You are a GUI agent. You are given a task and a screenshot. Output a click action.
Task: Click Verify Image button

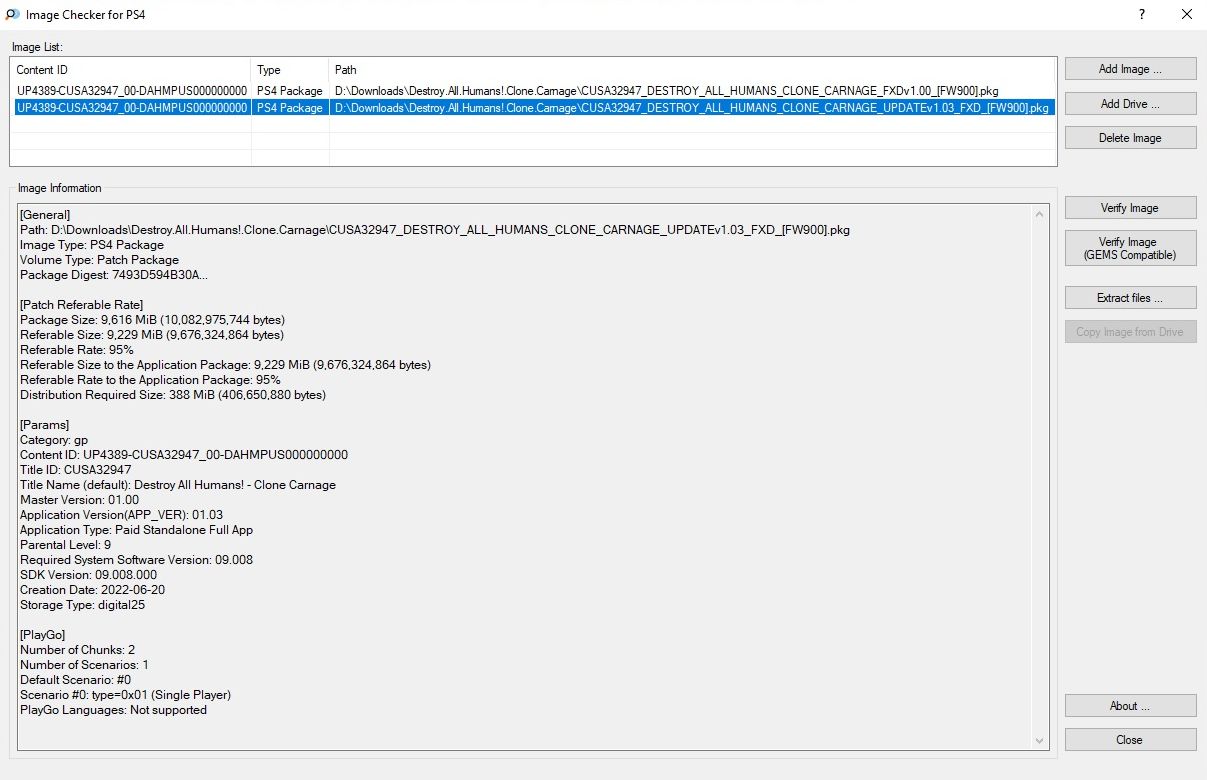pos(1130,207)
